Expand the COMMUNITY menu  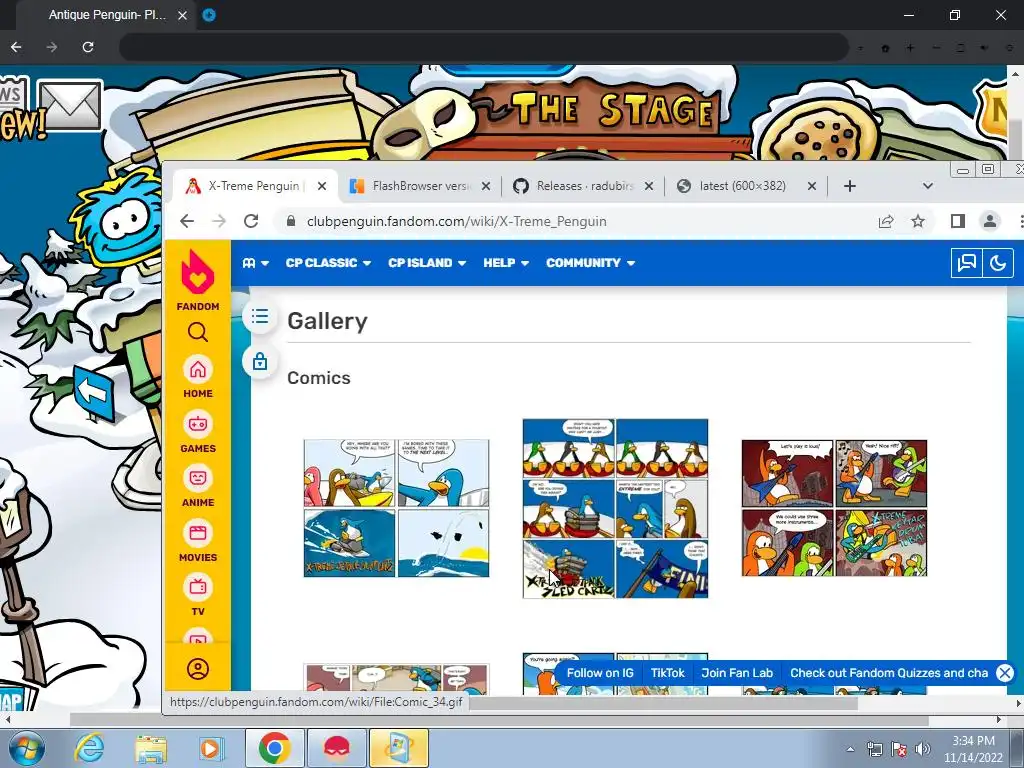click(x=590, y=263)
